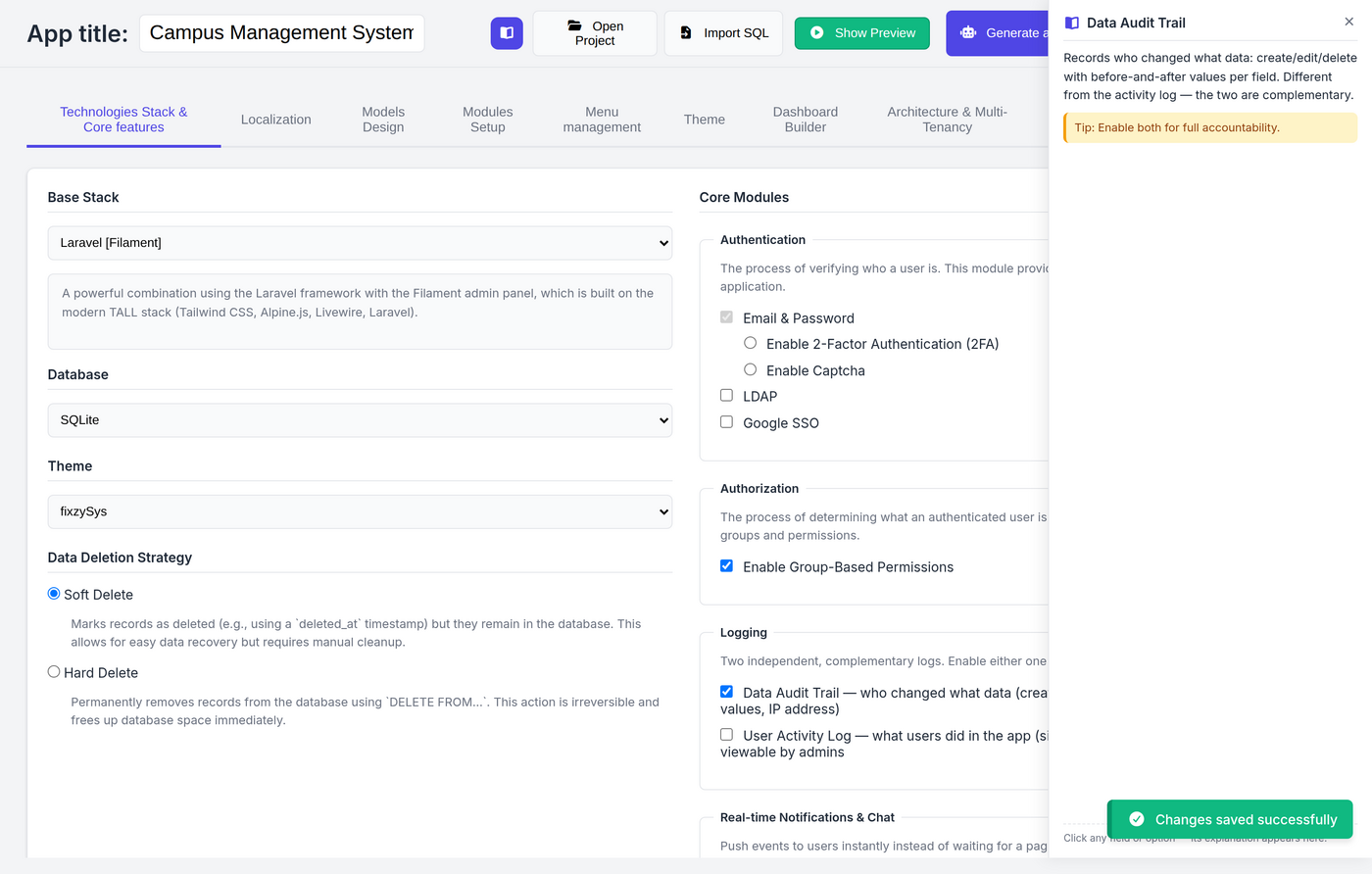Click the 'Tip: Enable both for full accountability.' note
The height and width of the screenshot is (874, 1372).
pyautogui.click(x=1210, y=127)
